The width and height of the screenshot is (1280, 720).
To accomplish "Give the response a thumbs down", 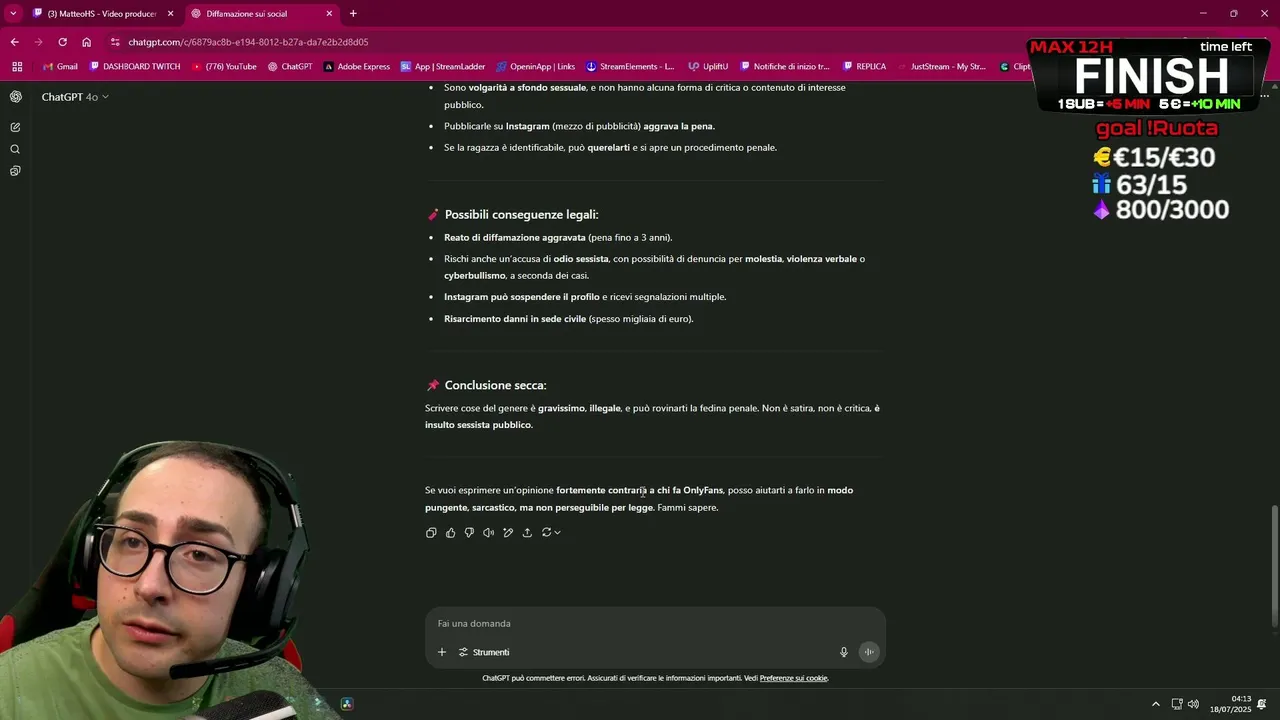I will click(x=469, y=533).
